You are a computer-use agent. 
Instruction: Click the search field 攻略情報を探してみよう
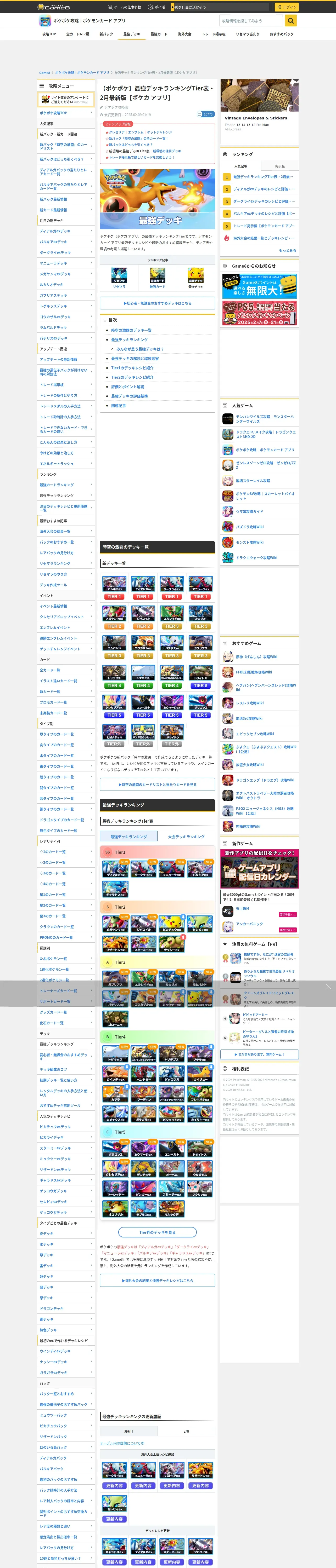(252, 21)
